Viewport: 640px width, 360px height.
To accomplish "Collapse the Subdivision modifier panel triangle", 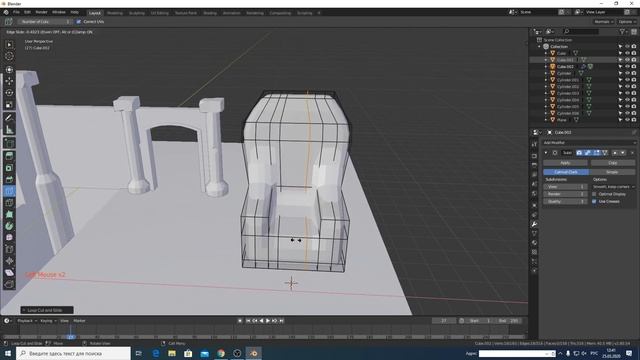I will (x=546, y=153).
